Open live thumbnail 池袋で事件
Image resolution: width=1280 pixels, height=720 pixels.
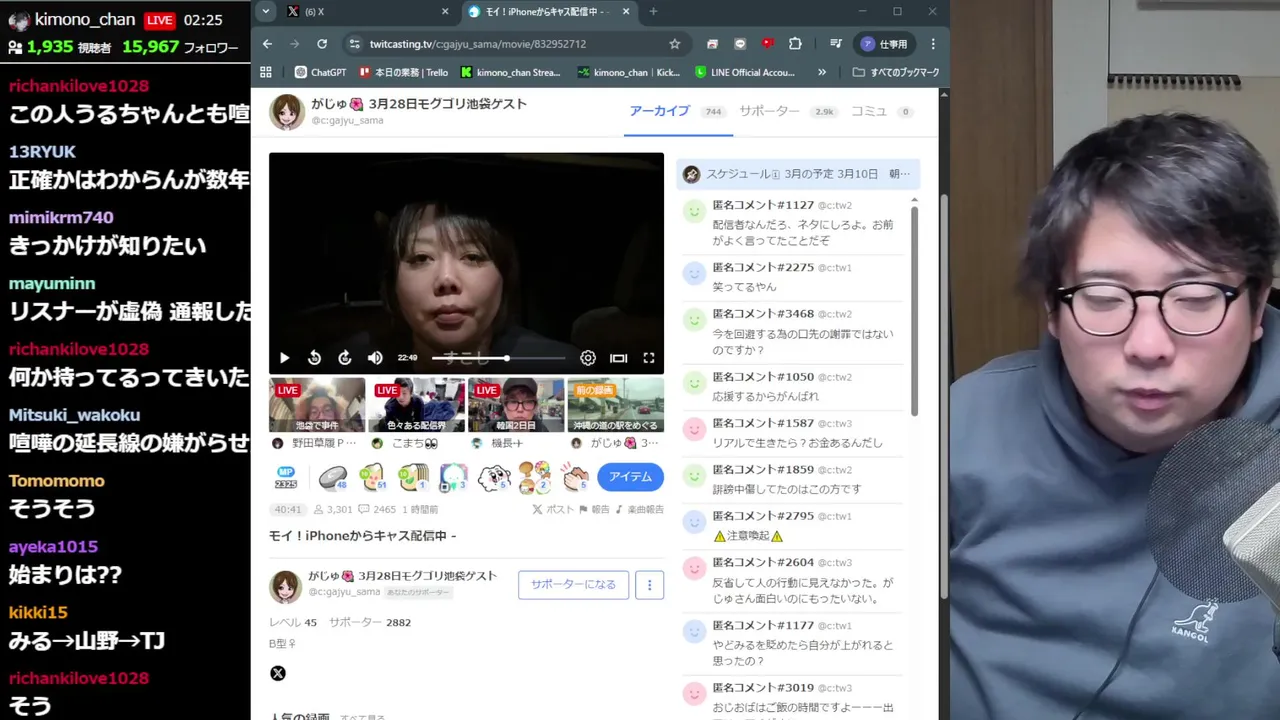coord(317,404)
